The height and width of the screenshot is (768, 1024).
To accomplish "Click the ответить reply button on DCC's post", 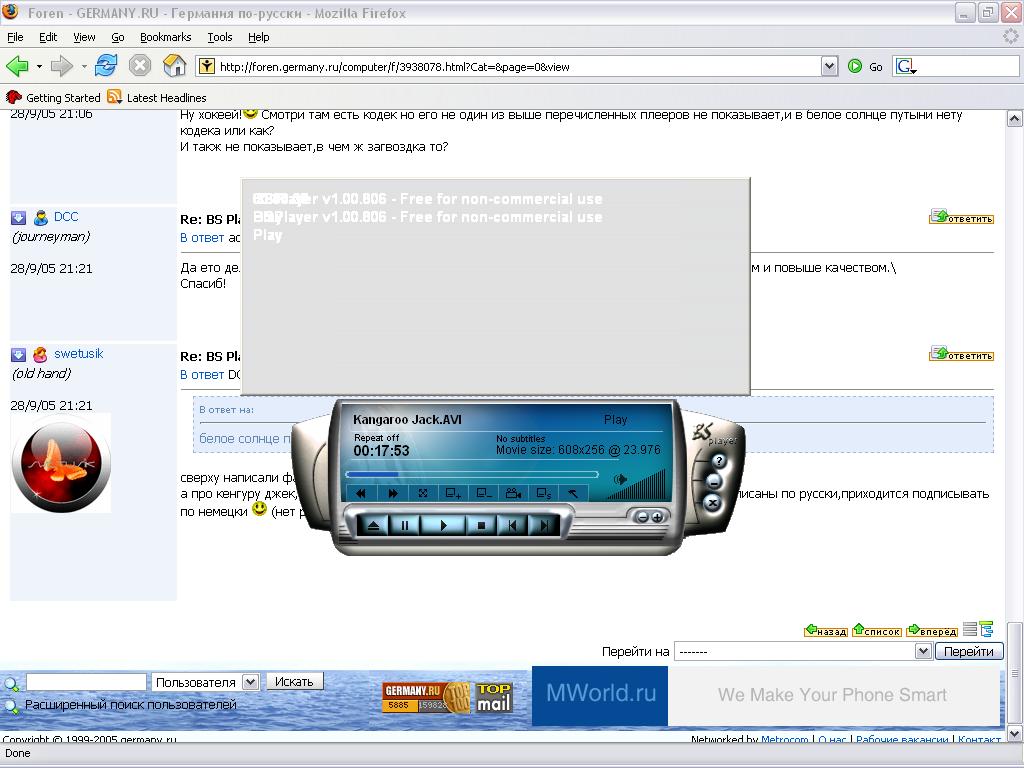I will 961,217.
